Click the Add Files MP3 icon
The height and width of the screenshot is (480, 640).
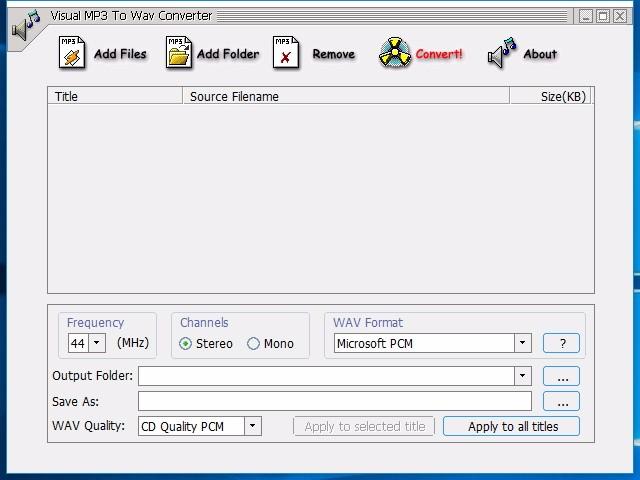[x=72, y=52]
